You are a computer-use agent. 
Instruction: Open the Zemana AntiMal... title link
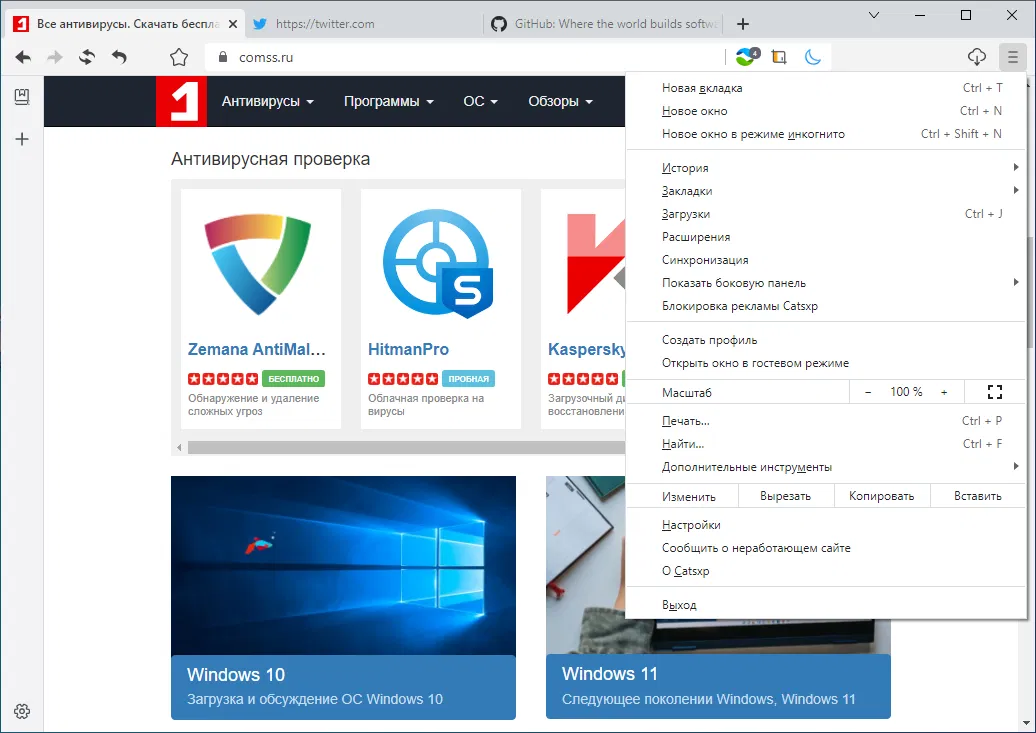click(256, 349)
